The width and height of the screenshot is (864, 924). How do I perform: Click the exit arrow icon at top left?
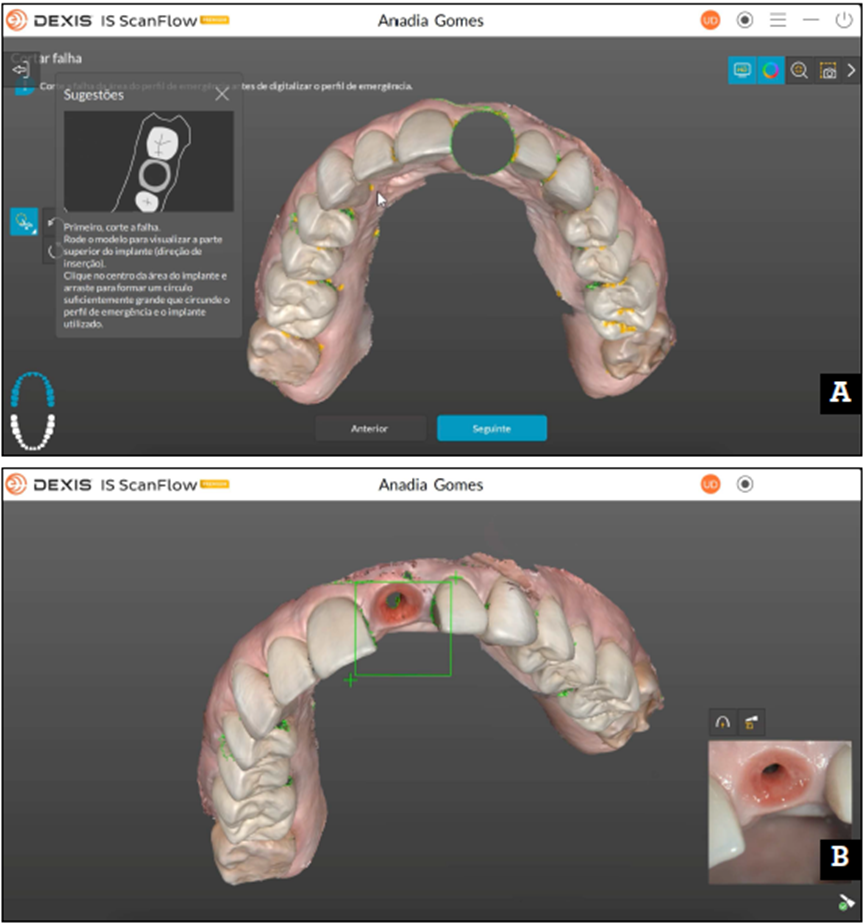pyautogui.click(x=20, y=70)
